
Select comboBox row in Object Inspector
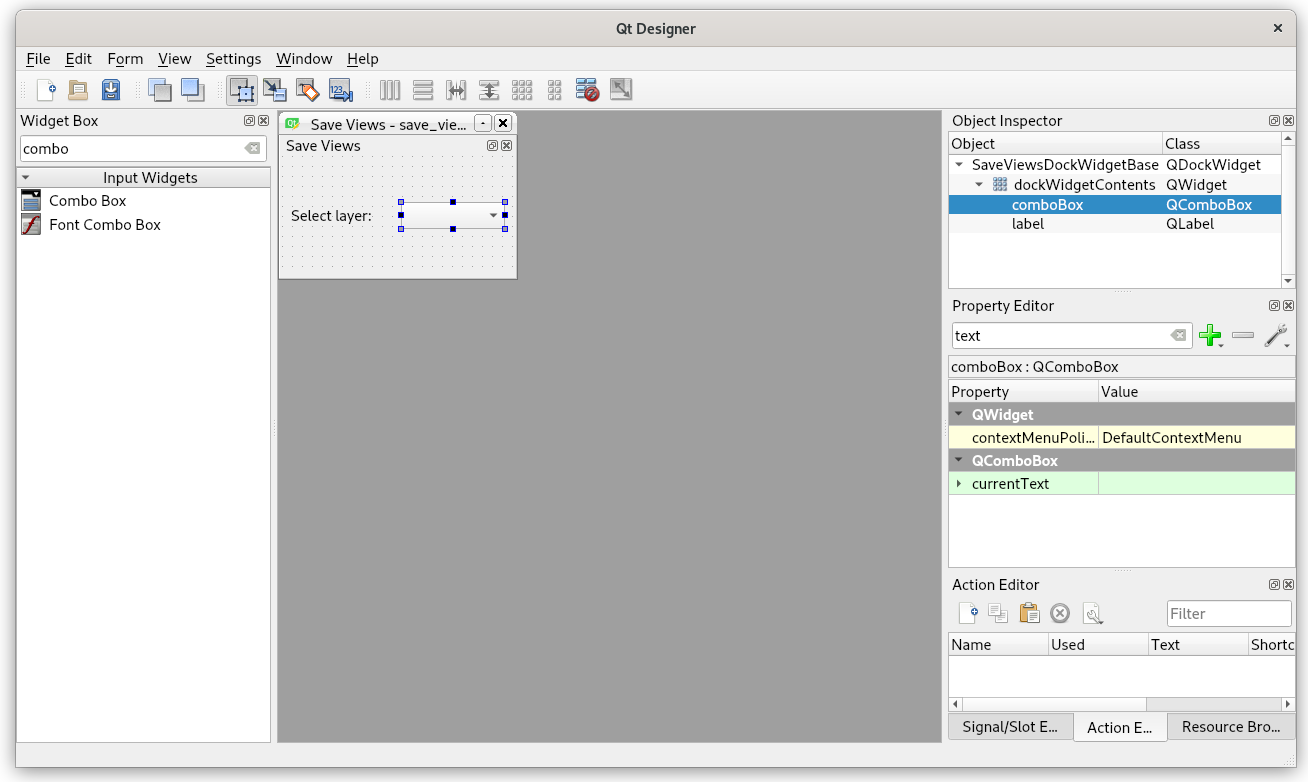point(1114,204)
